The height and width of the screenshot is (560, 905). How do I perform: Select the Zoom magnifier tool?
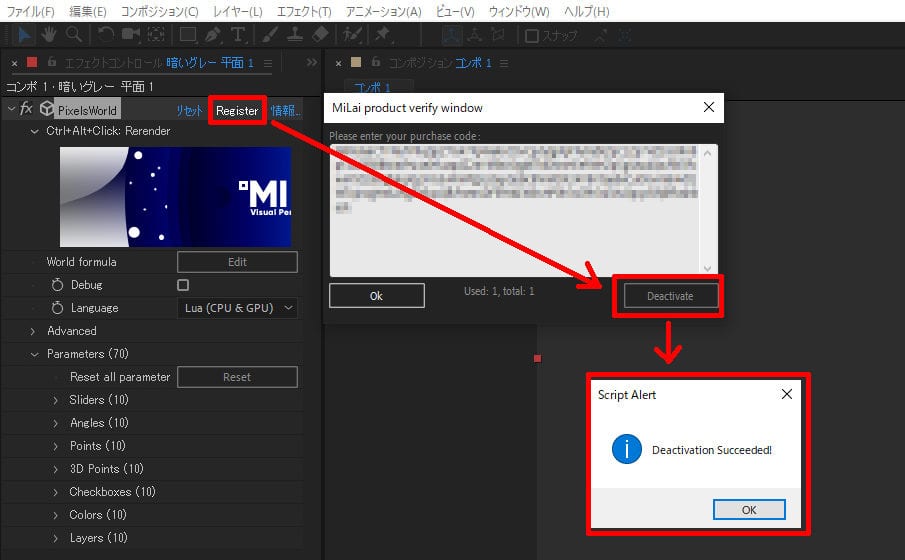(x=74, y=35)
